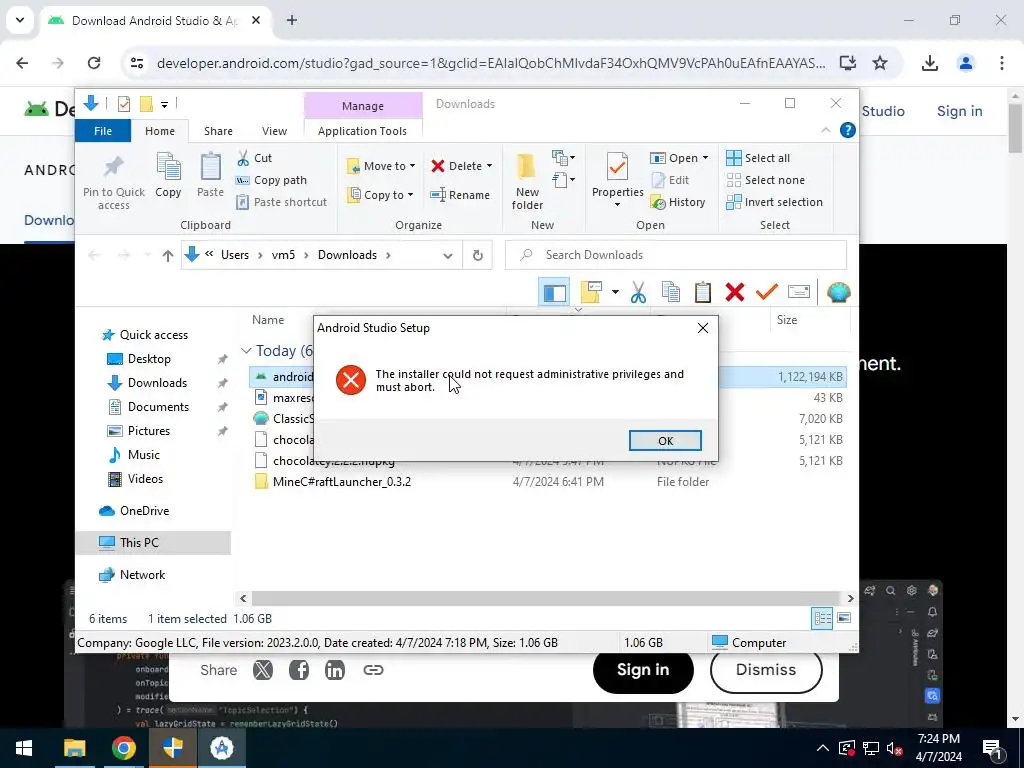This screenshot has height=768, width=1024.
Task: Click the Up one level arrow in Explorer
Action: coord(167,255)
